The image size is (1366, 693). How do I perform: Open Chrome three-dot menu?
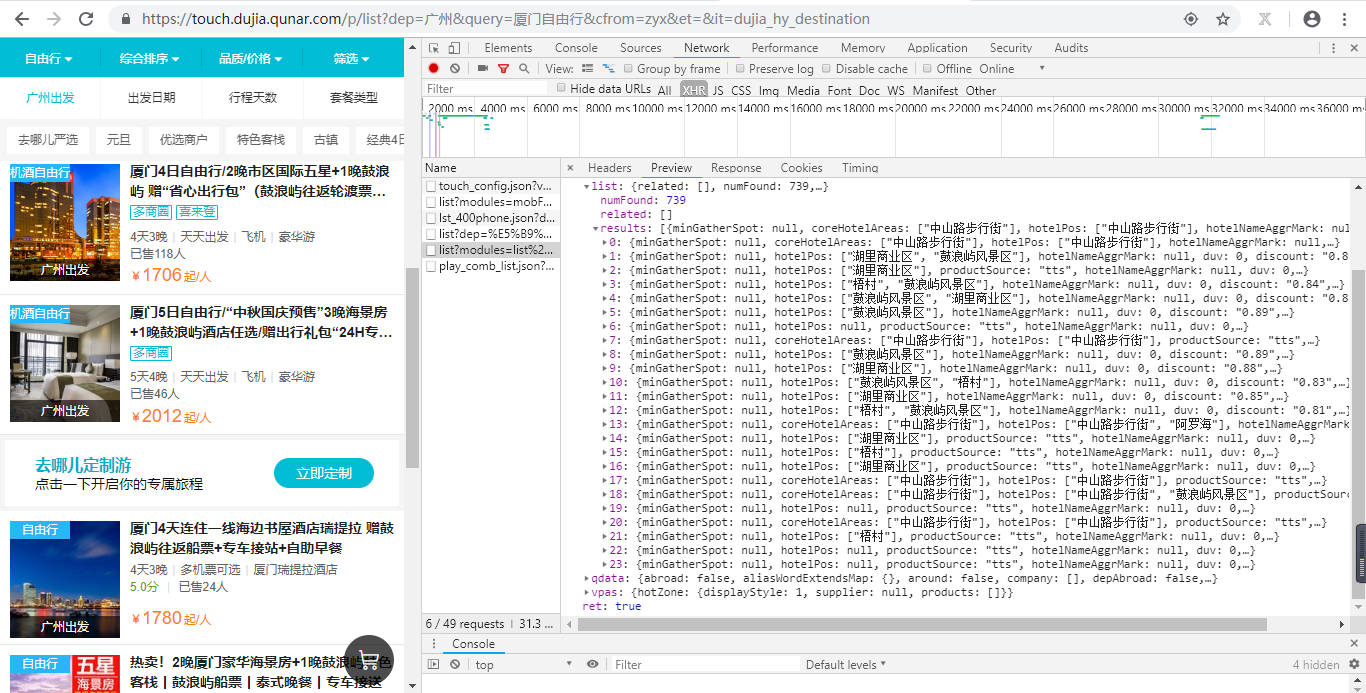coord(1345,19)
